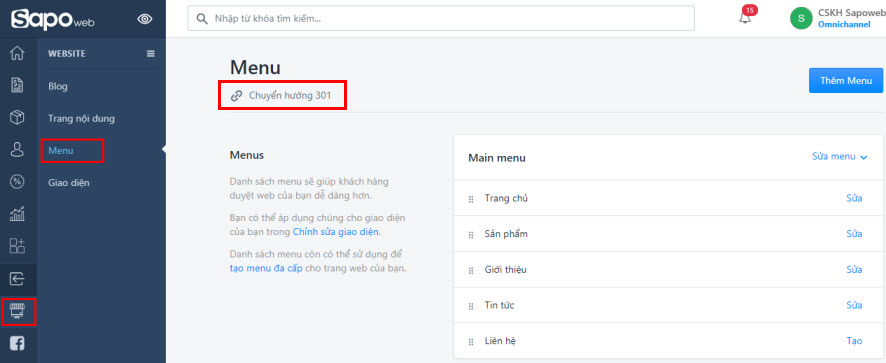Open the Customers person icon
Image resolution: width=886 pixels, height=363 pixels.
click(x=18, y=150)
